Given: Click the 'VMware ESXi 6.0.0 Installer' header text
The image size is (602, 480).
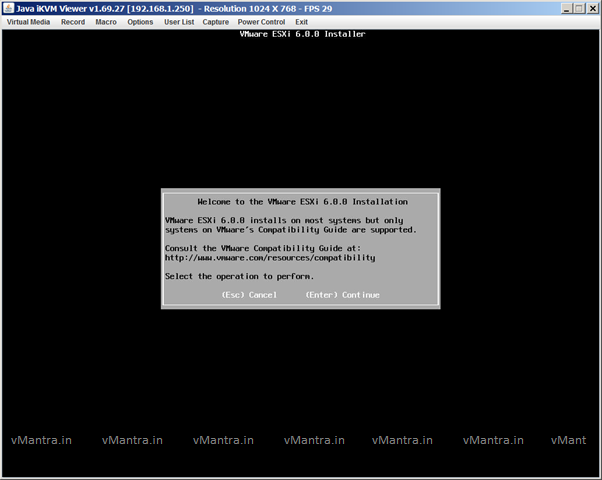Looking at the screenshot, I should 302,34.
